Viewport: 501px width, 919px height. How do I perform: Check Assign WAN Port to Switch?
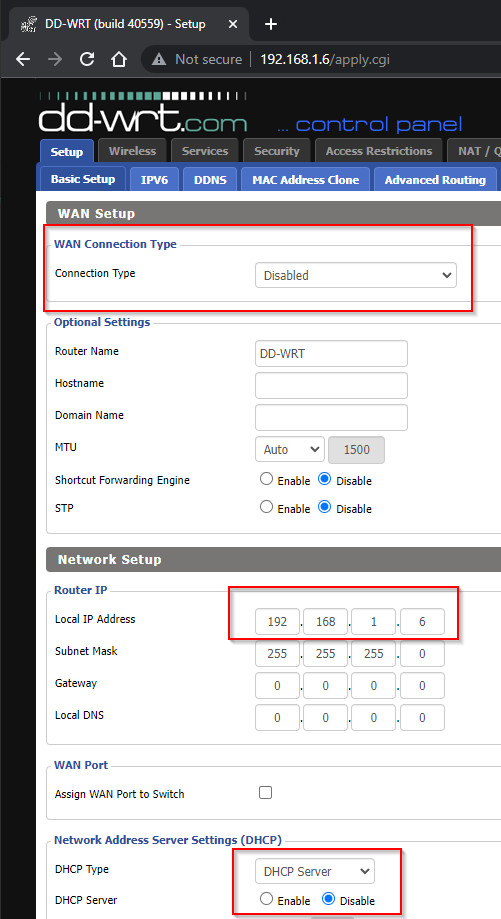tap(265, 792)
